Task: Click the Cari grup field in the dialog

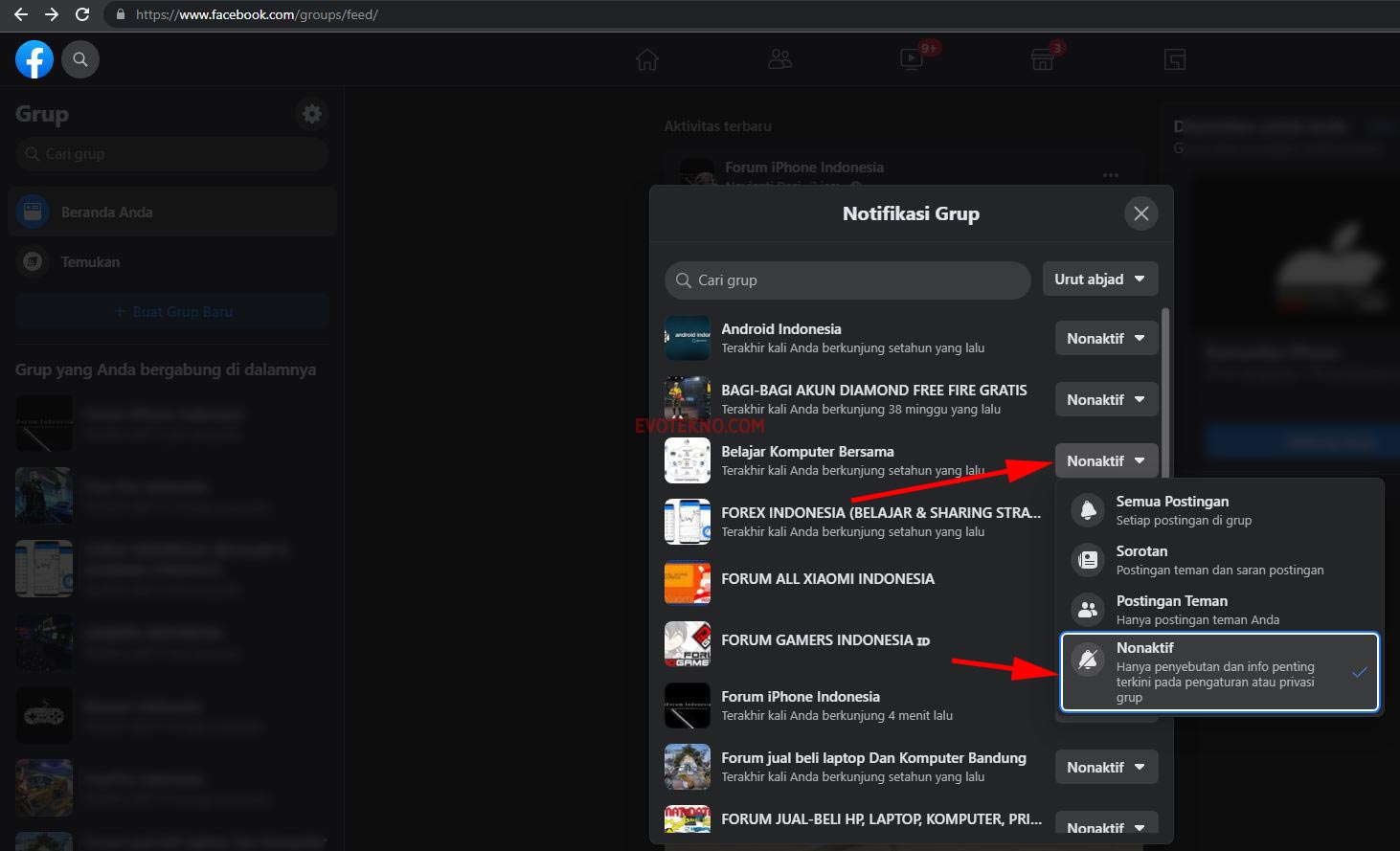Action: coord(847,280)
